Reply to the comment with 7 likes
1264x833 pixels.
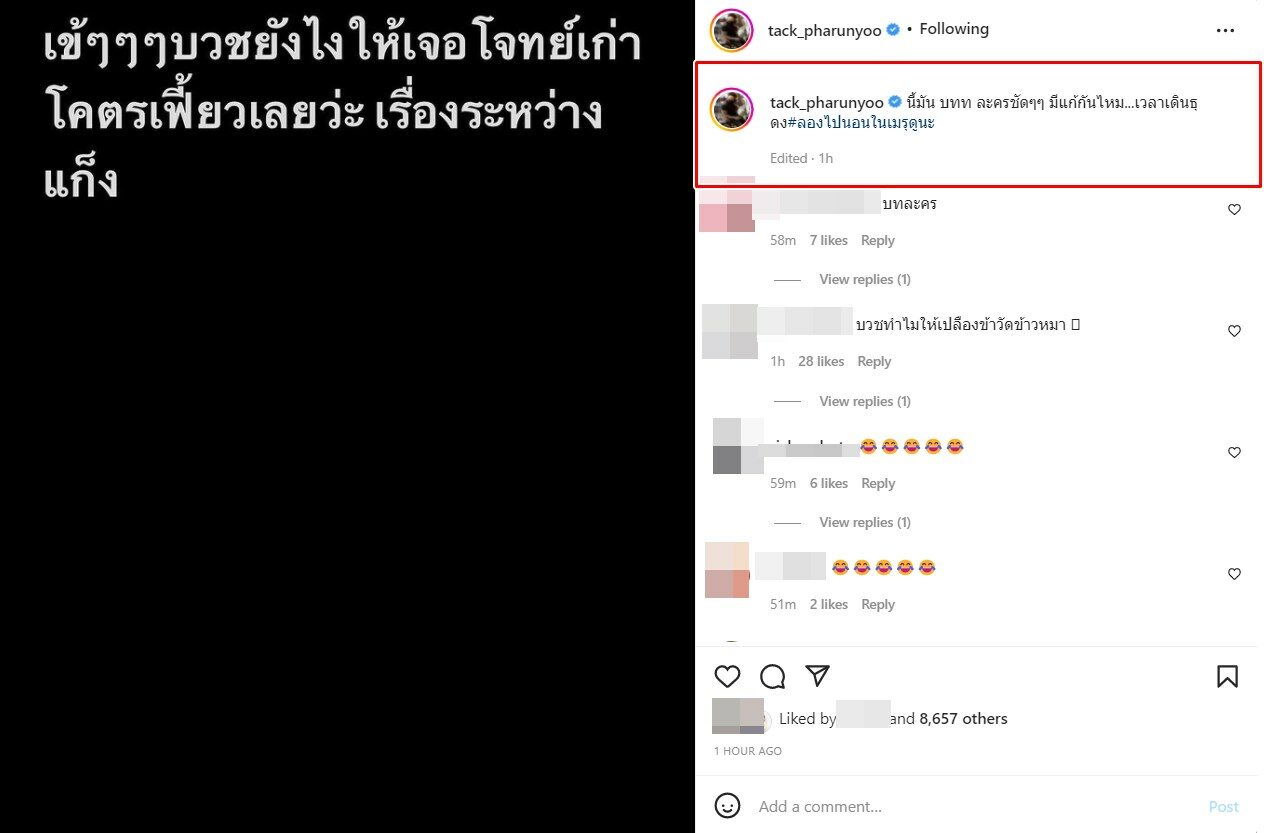878,240
